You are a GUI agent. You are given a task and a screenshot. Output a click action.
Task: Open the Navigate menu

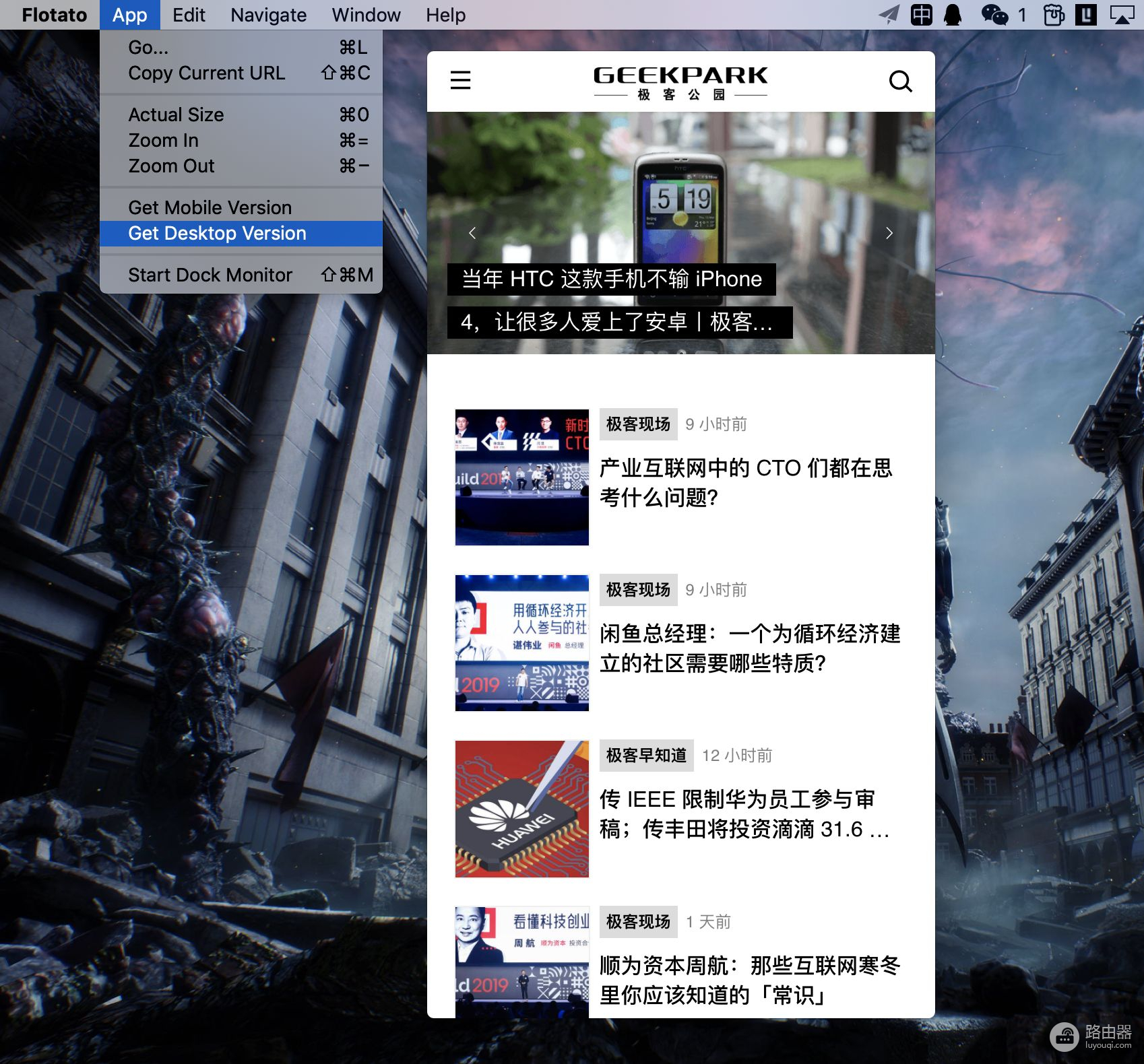click(x=268, y=15)
